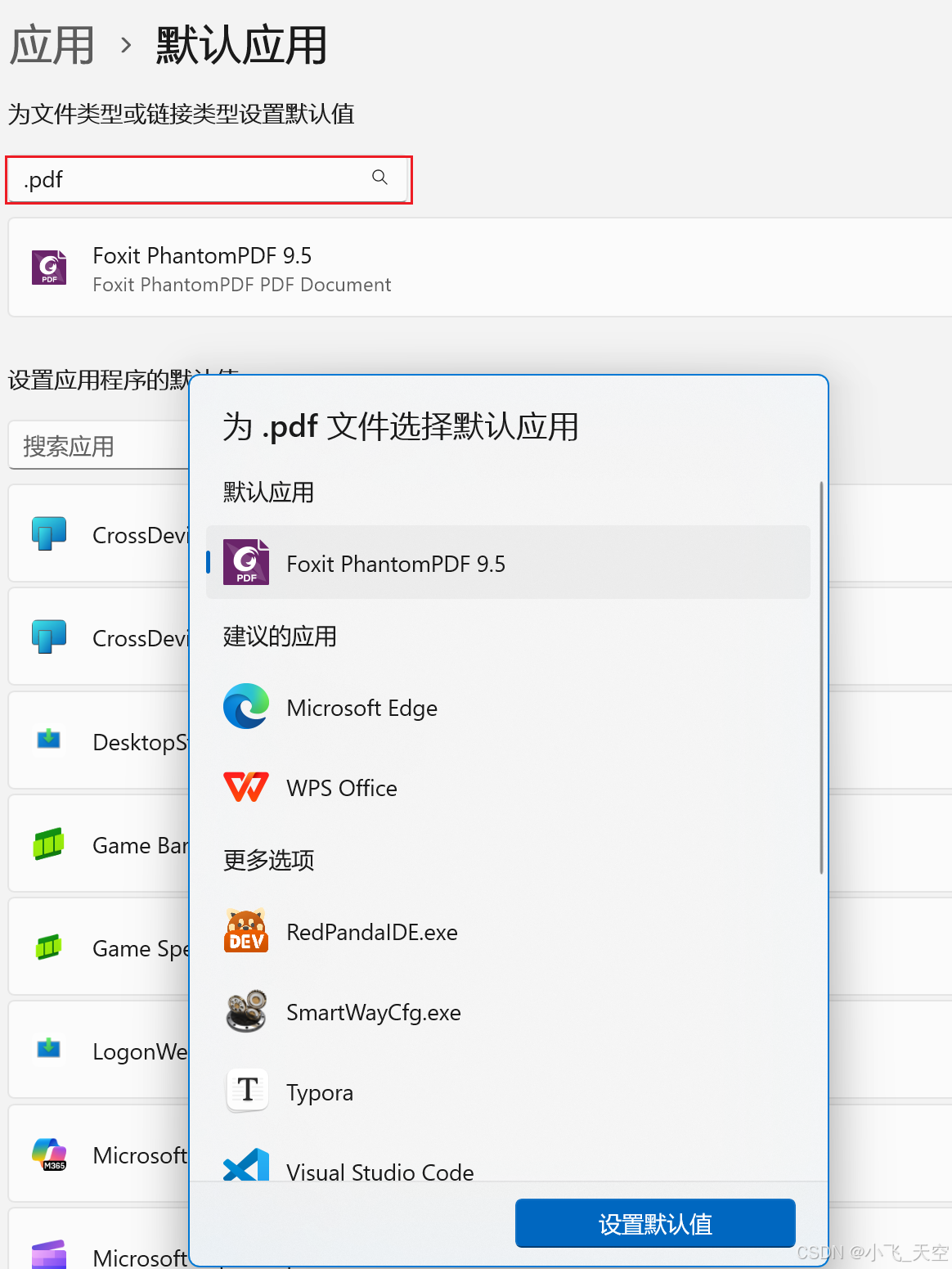The width and height of the screenshot is (952, 1269).
Task: Click the 更多选项 section label
Action: click(269, 860)
